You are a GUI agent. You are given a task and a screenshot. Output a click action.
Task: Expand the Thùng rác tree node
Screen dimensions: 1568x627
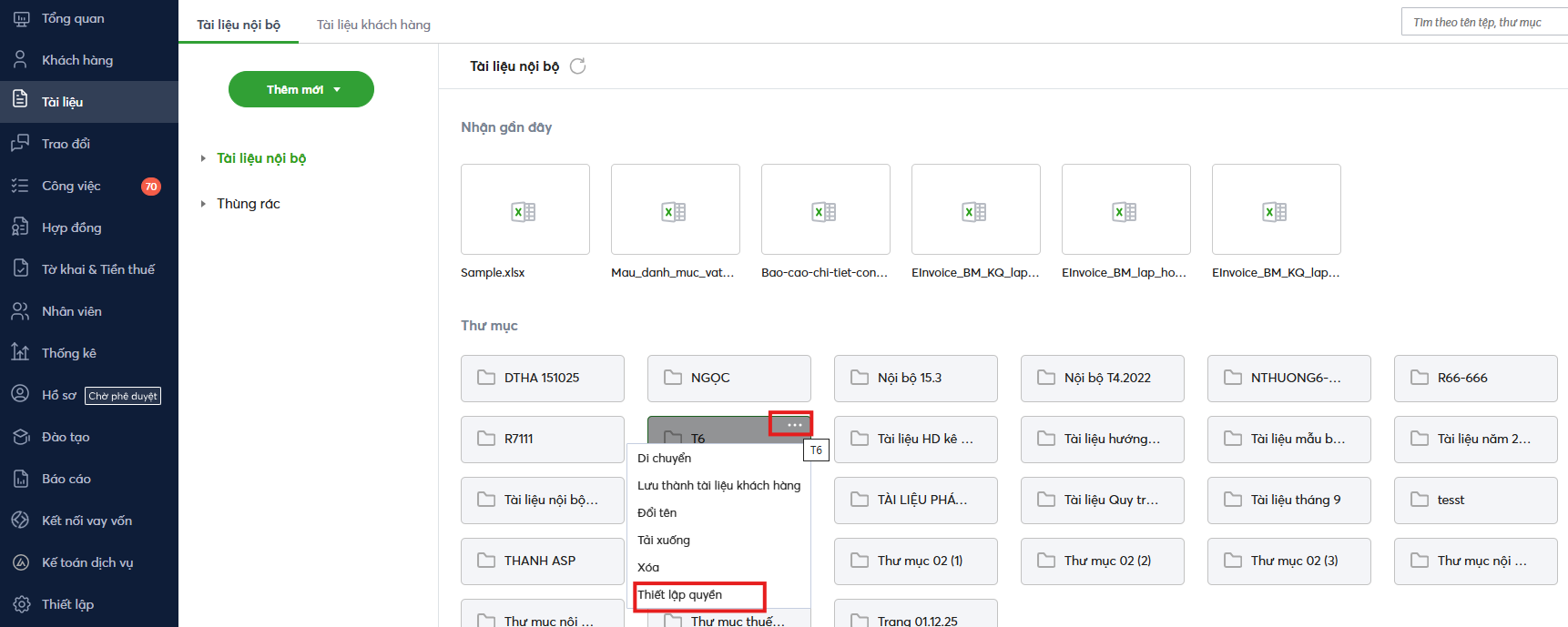(x=203, y=204)
